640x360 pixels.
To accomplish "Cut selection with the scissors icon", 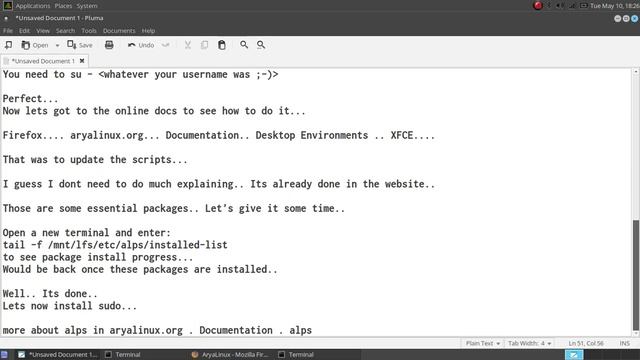I will [188, 45].
